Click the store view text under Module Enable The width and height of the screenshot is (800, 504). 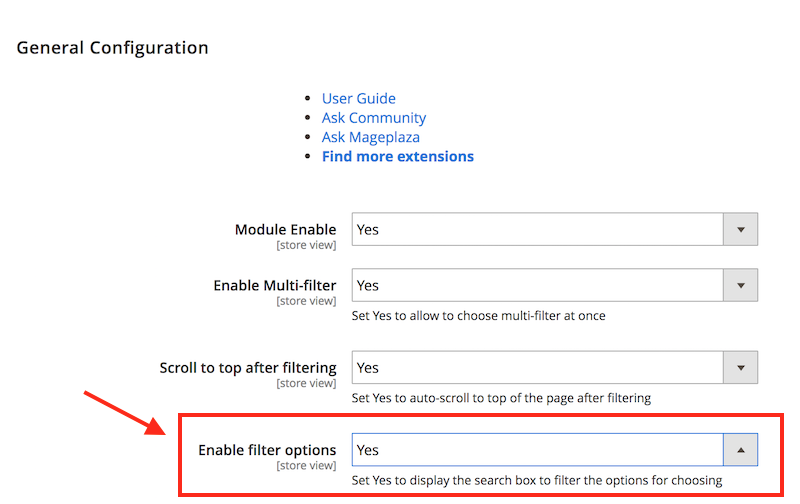coord(306,245)
